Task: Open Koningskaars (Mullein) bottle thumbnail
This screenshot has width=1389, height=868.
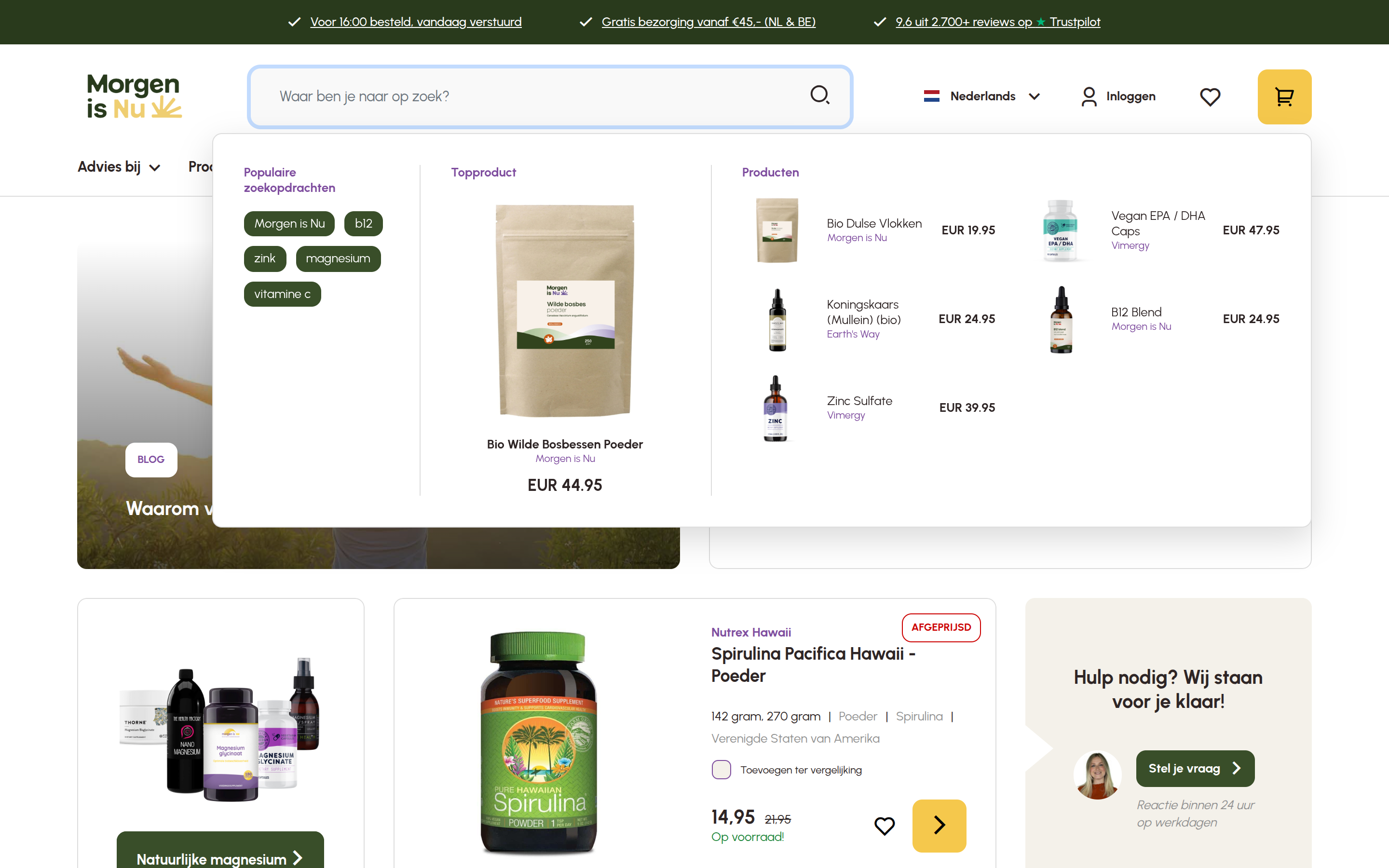Action: 777,319
